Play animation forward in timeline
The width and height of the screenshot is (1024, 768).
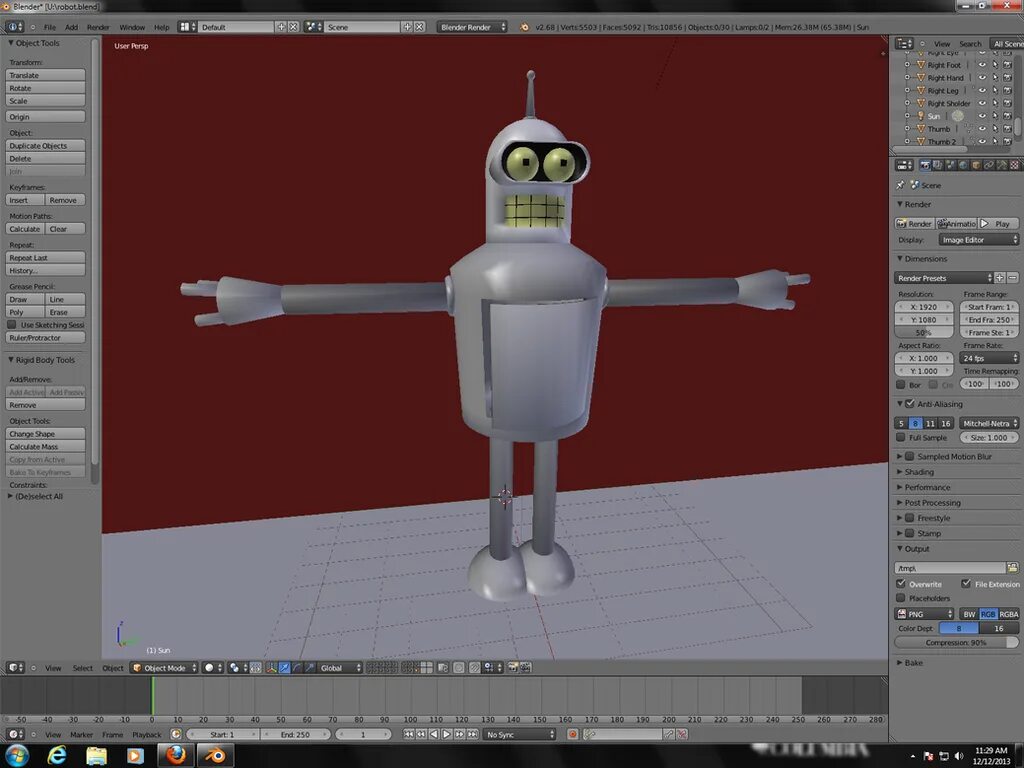447,735
